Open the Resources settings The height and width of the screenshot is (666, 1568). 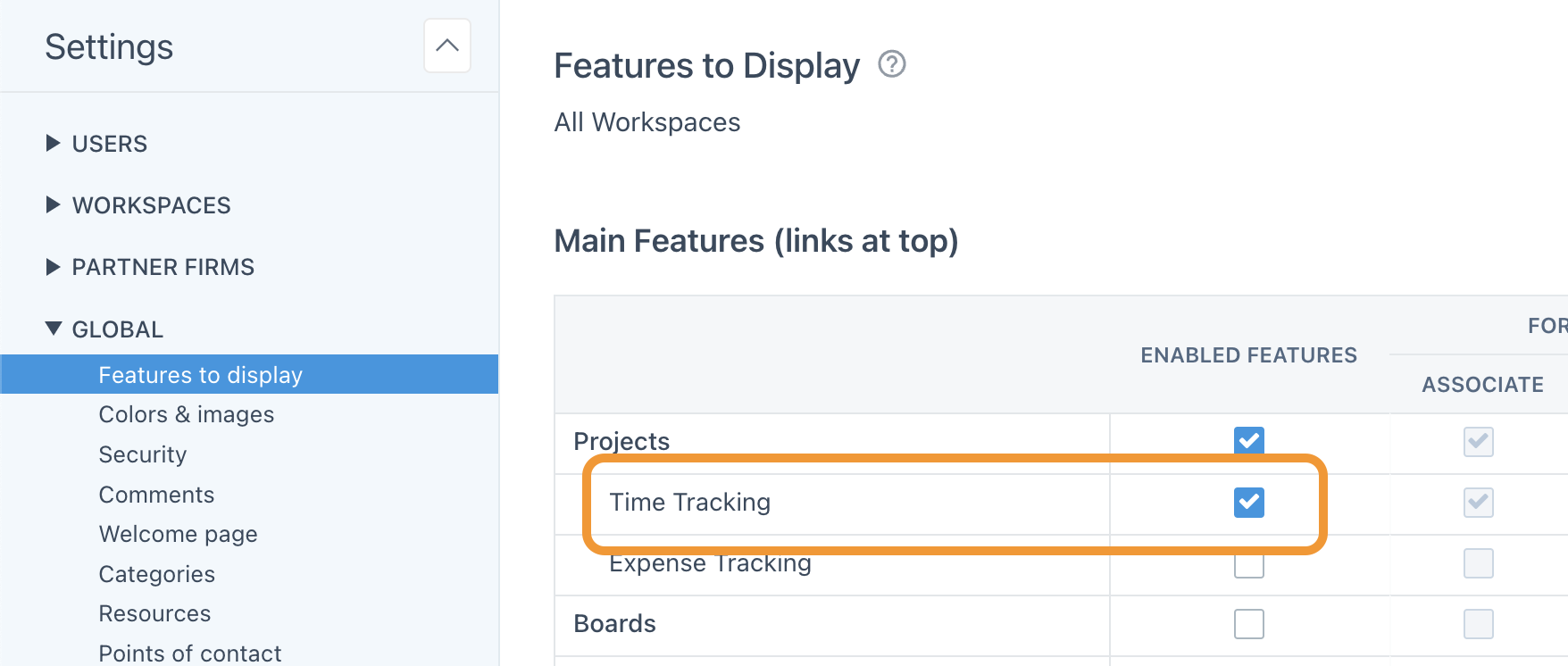tap(154, 612)
